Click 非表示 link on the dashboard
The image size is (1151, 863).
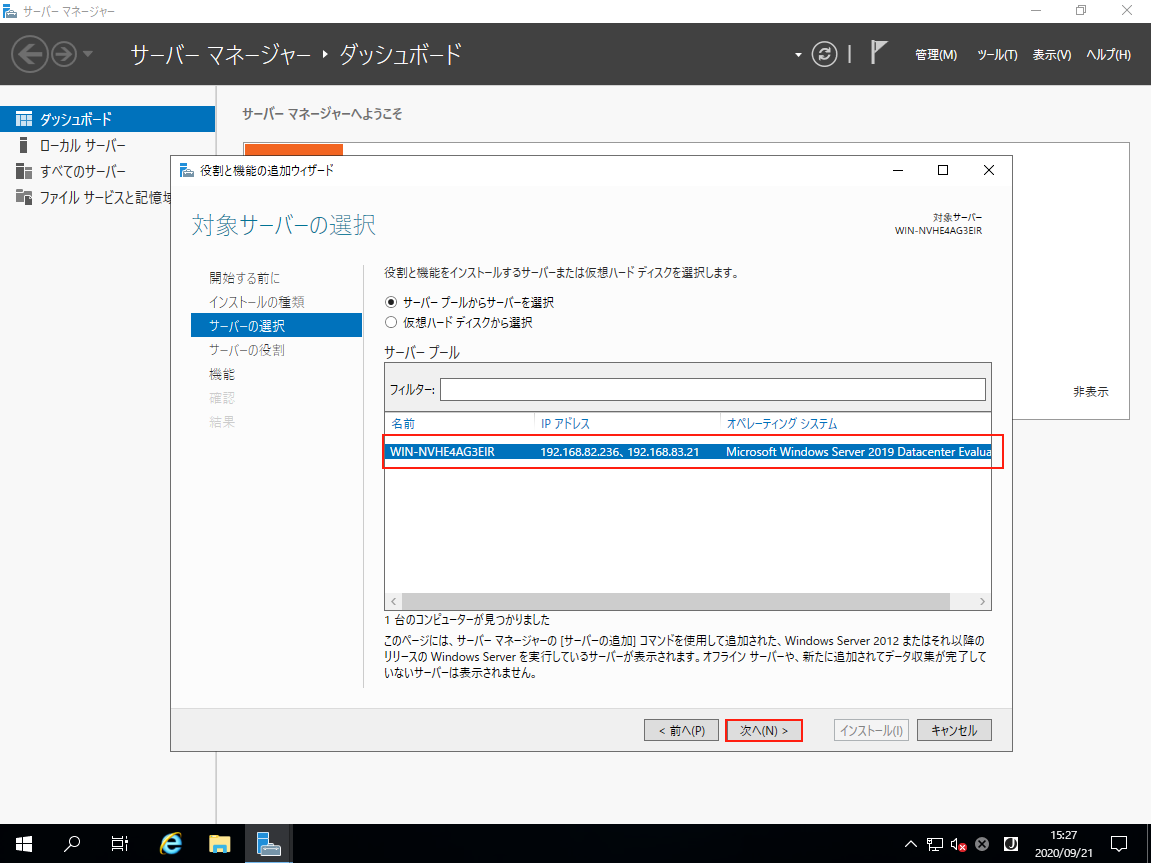1090,392
